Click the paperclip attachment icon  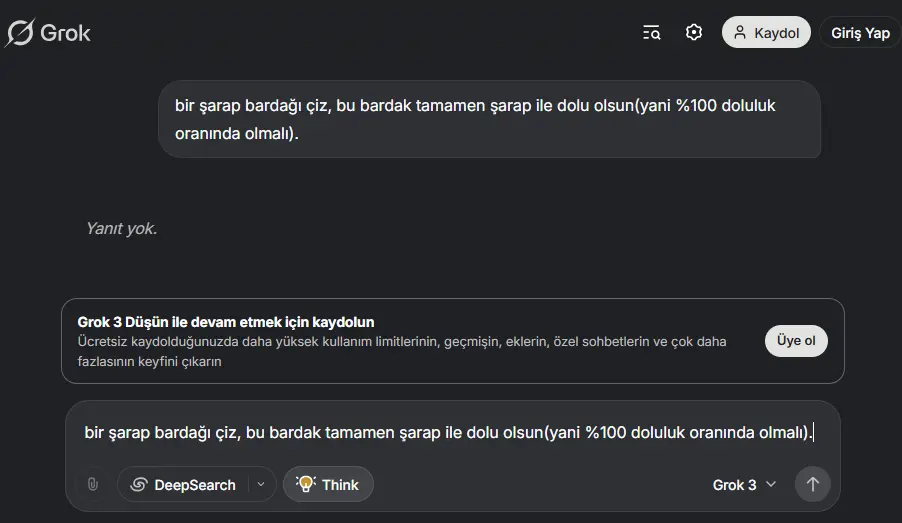pyautogui.click(x=93, y=484)
